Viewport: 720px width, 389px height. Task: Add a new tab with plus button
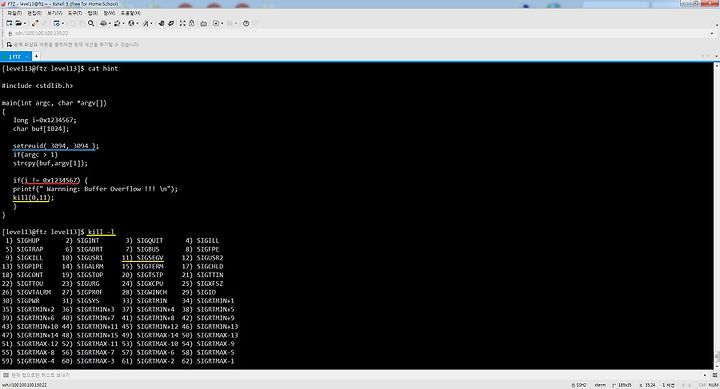(x=36, y=56)
